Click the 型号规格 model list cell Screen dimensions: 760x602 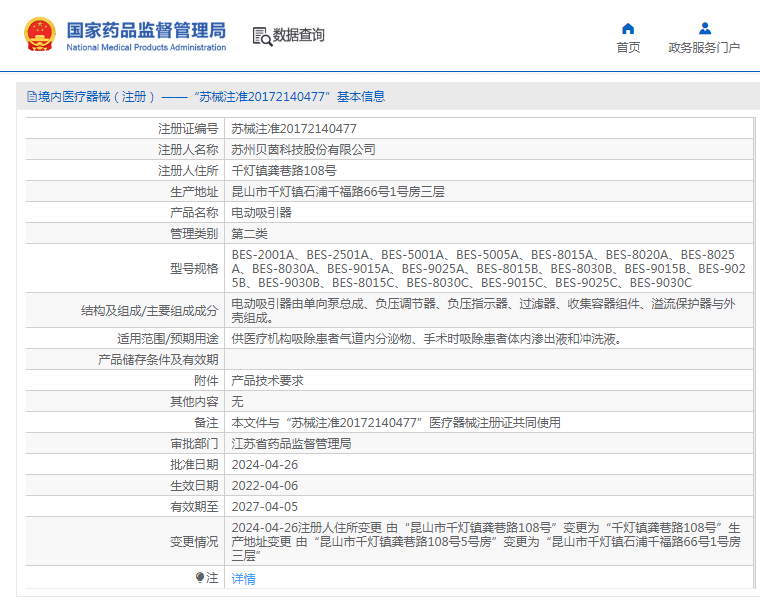[x=488, y=269]
